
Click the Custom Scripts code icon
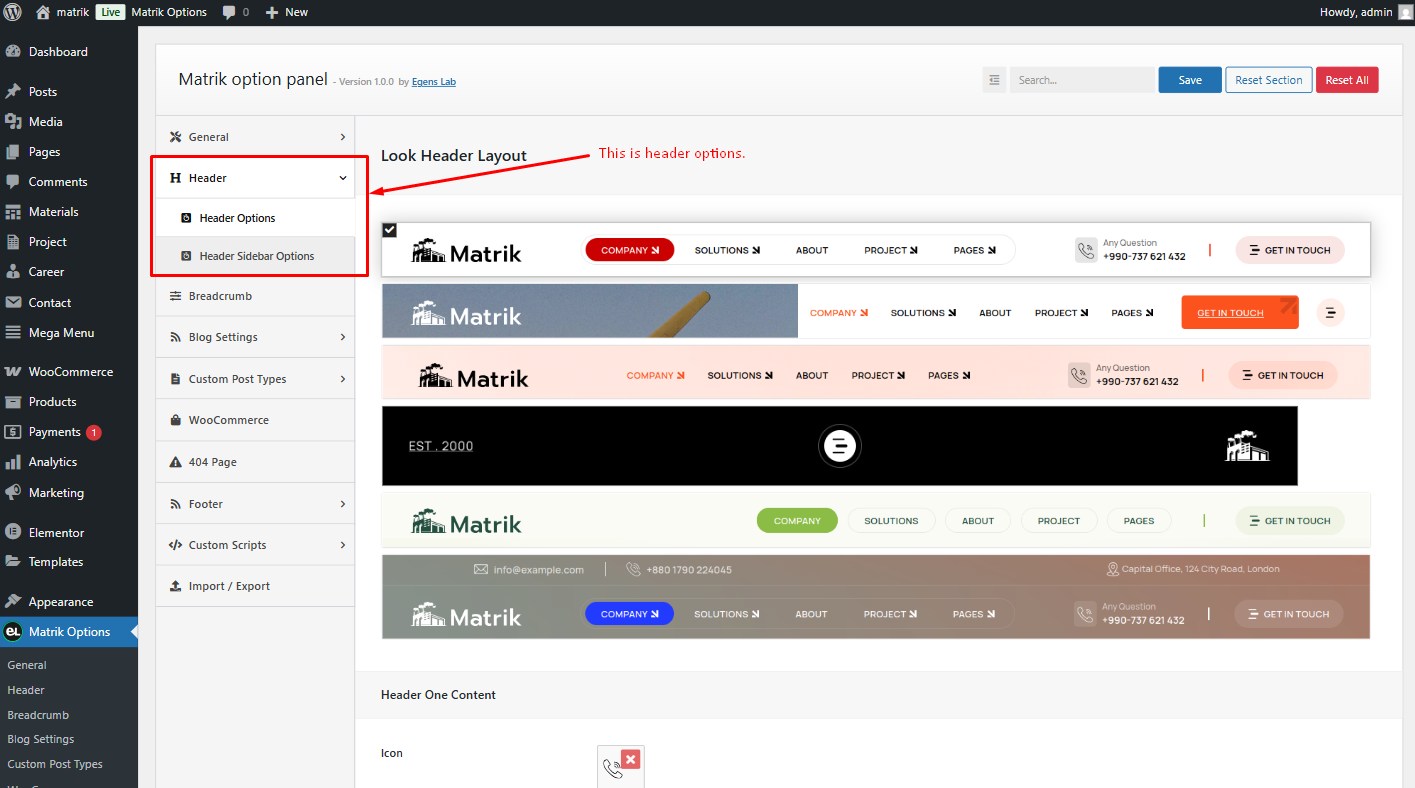[176, 545]
